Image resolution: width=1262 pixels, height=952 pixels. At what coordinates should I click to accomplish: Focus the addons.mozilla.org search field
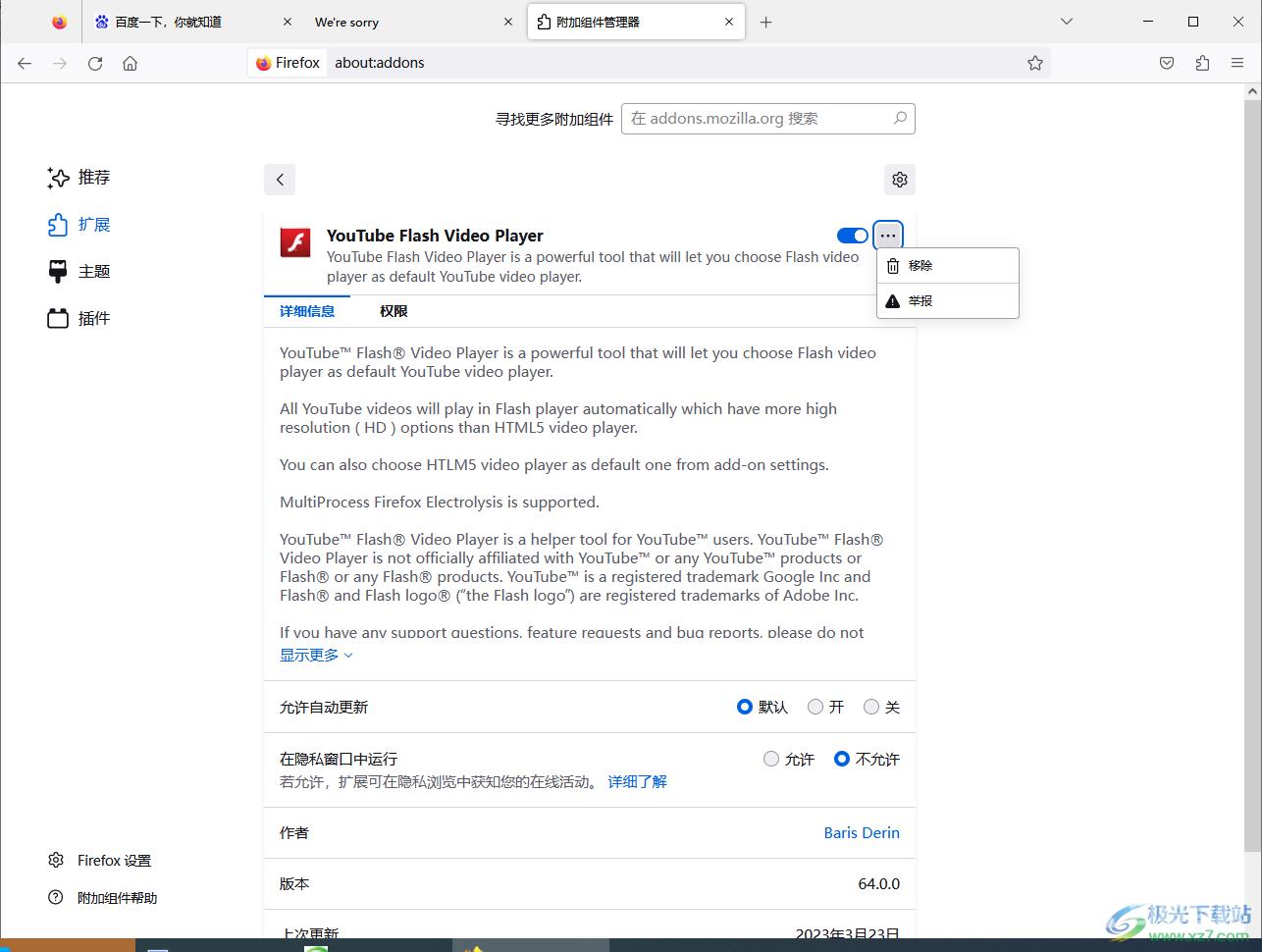[767, 119]
